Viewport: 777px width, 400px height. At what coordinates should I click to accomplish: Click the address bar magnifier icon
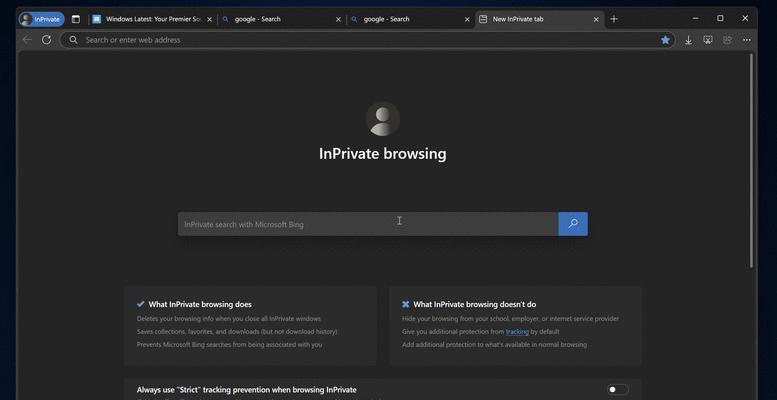click(x=73, y=40)
